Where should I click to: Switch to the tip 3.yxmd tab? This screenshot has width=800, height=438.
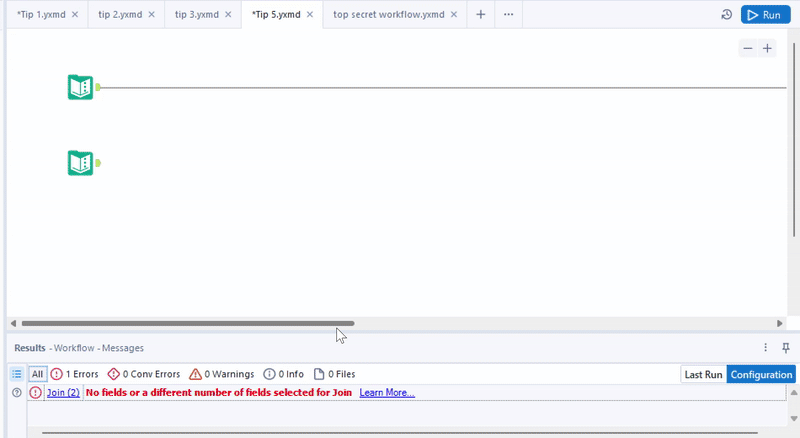point(196,14)
